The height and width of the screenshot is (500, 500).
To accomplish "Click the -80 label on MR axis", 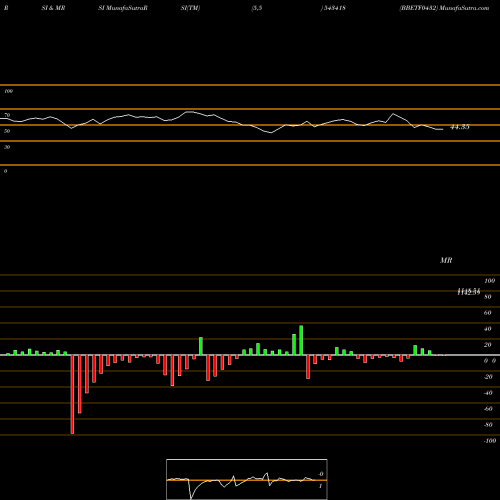I will tap(488, 425).
